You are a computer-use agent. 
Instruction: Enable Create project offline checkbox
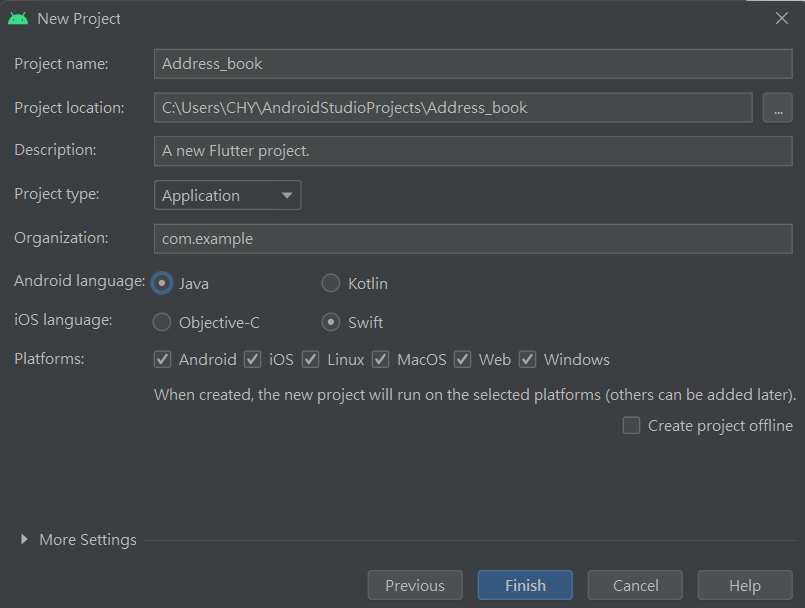coord(631,426)
